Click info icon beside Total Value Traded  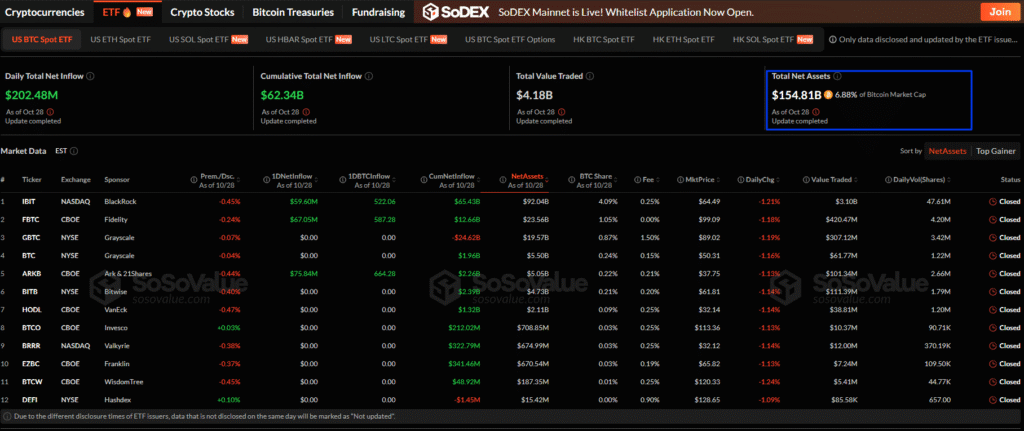pyautogui.click(x=590, y=76)
